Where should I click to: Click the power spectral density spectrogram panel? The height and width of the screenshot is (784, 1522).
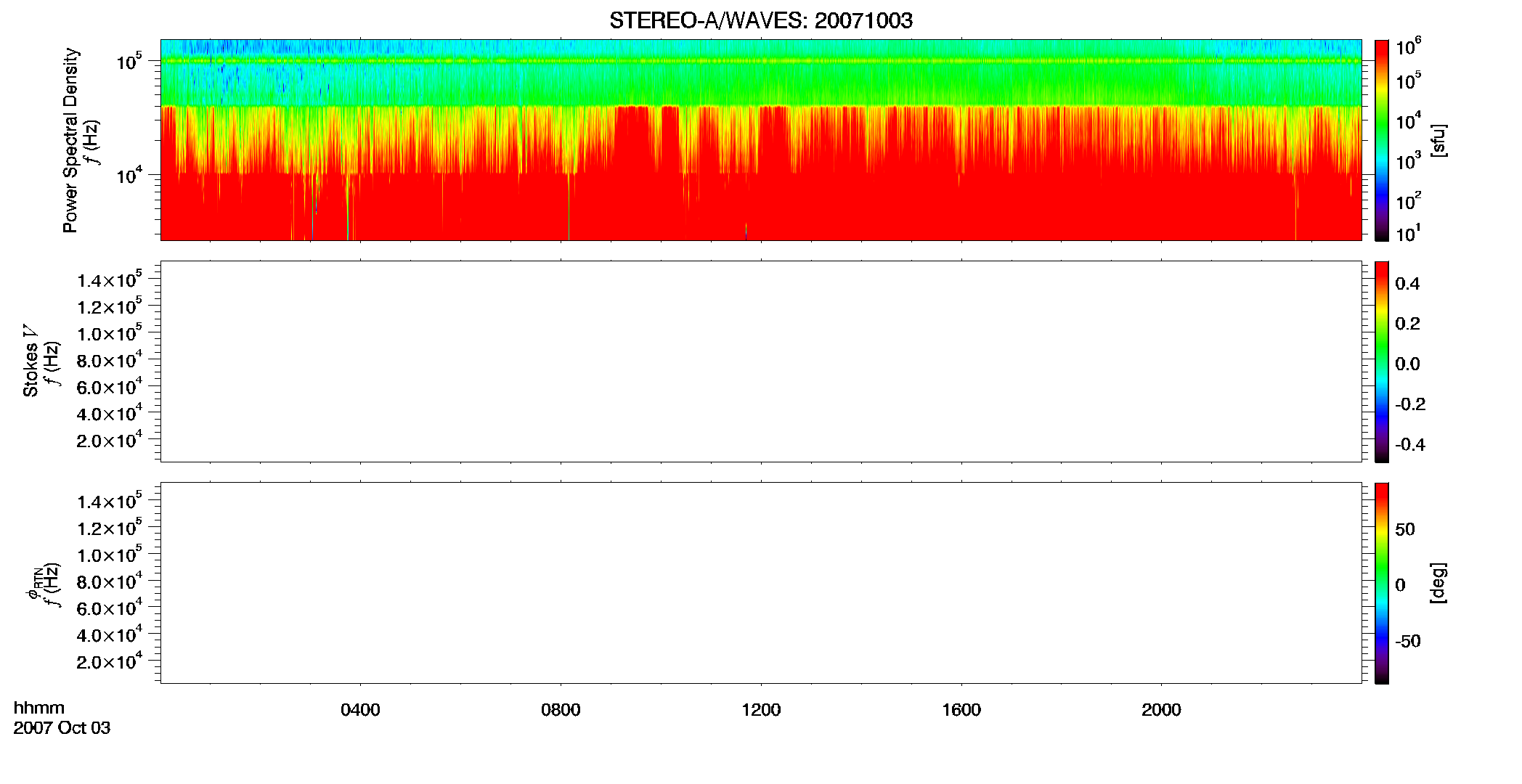click(x=761, y=140)
